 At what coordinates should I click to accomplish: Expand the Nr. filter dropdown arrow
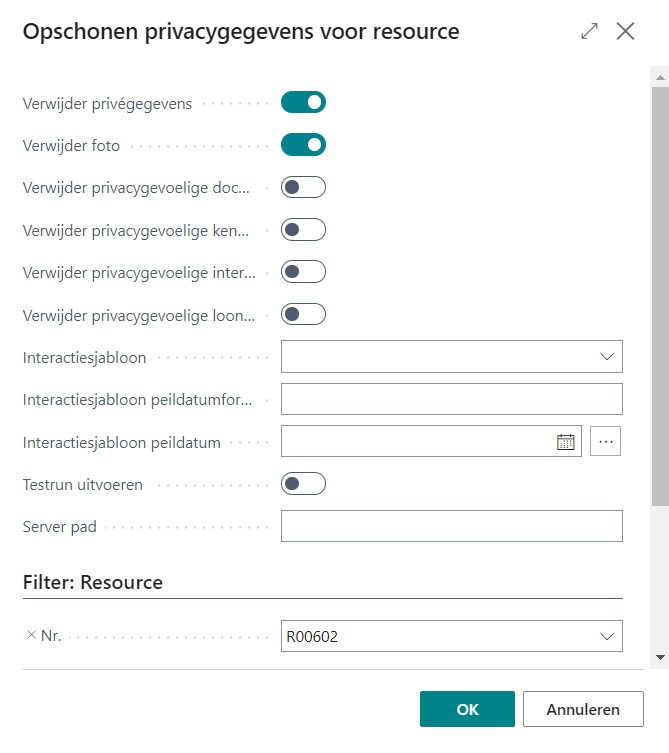pyautogui.click(x=606, y=636)
